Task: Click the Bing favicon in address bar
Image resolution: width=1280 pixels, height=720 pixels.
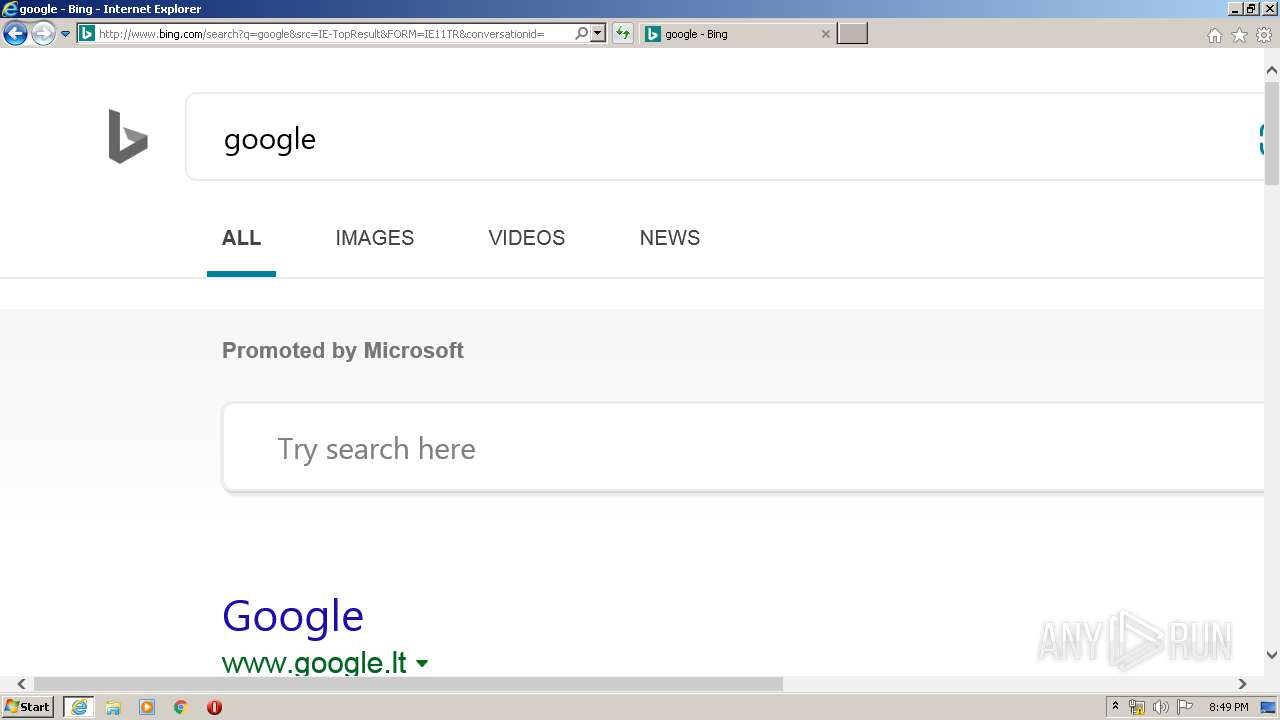Action: tap(87, 34)
